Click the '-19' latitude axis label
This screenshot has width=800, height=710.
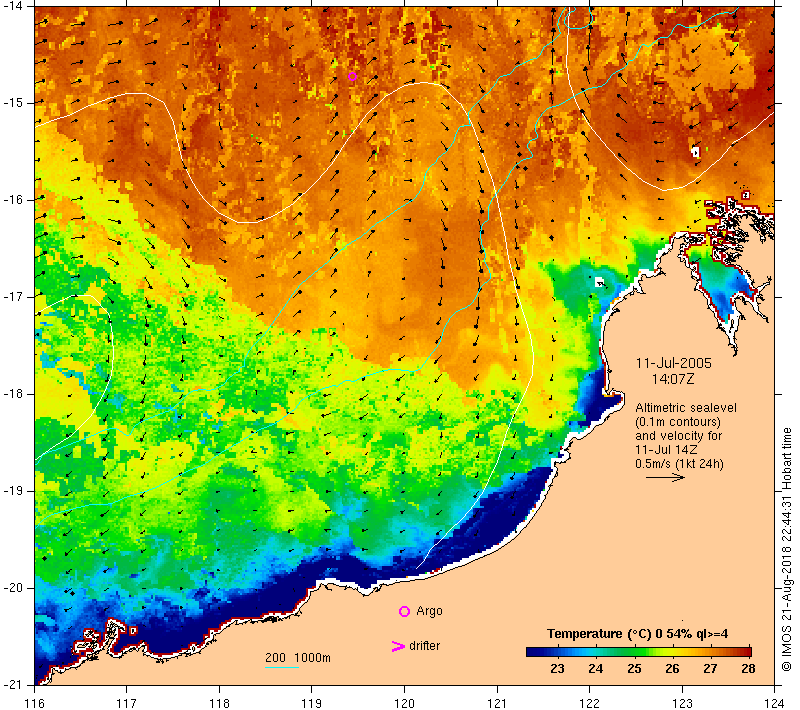(x=12, y=491)
